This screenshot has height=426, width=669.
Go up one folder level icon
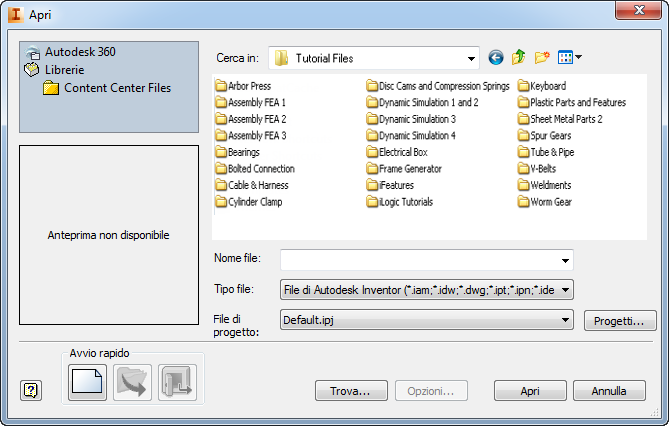518,57
